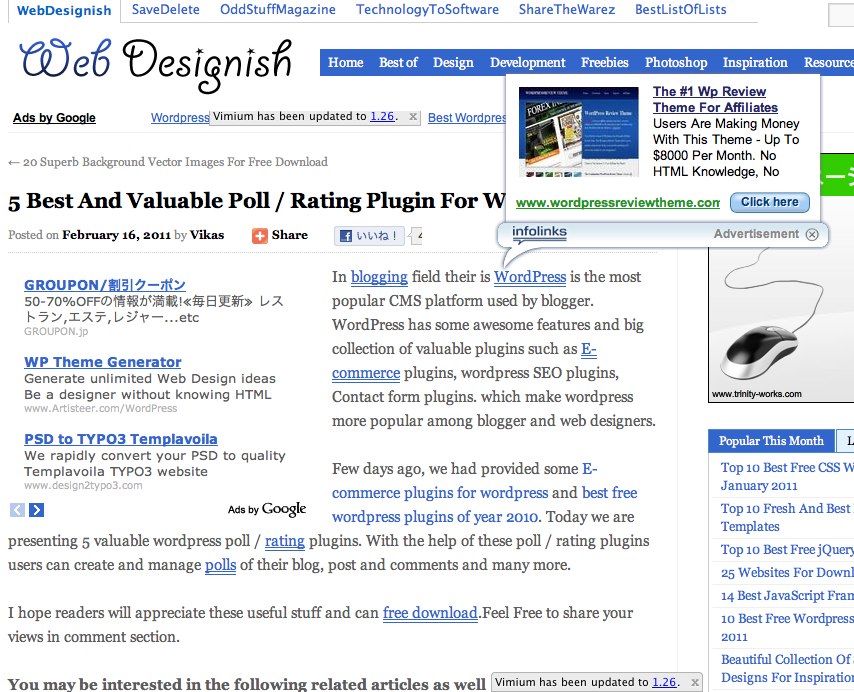854x692 pixels.
Task: Open '14 Best JavaScript Fran...' popular post
Action: click(x=787, y=596)
